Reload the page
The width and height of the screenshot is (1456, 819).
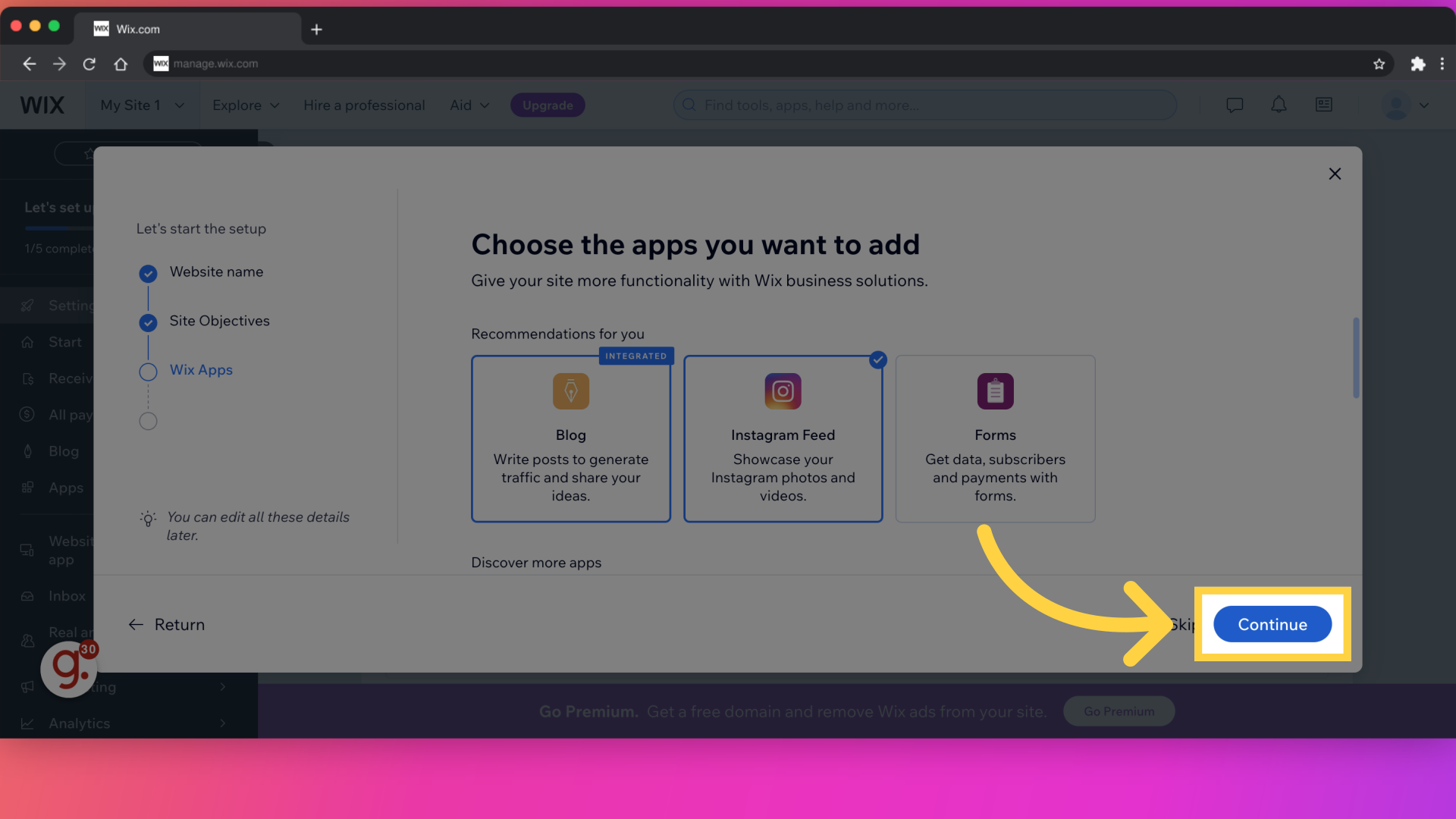pos(89,64)
